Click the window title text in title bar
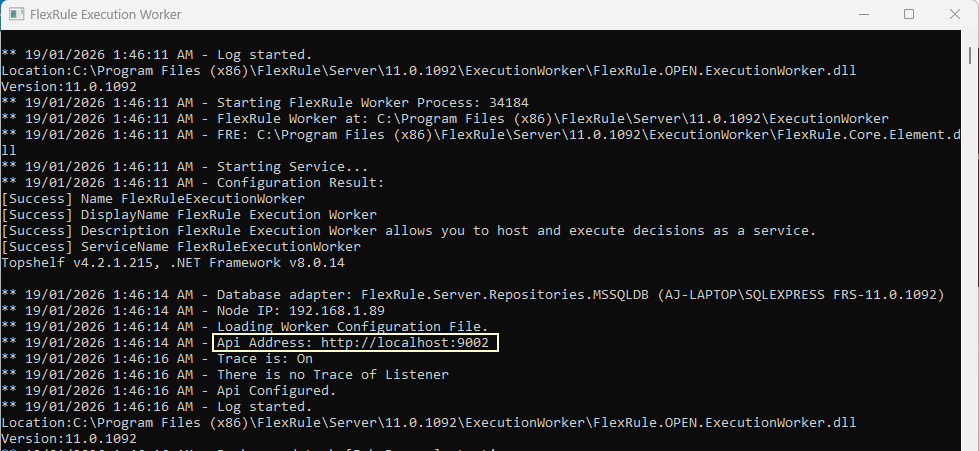Image resolution: width=979 pixels, height=451 pixels. tap(106, 14)
